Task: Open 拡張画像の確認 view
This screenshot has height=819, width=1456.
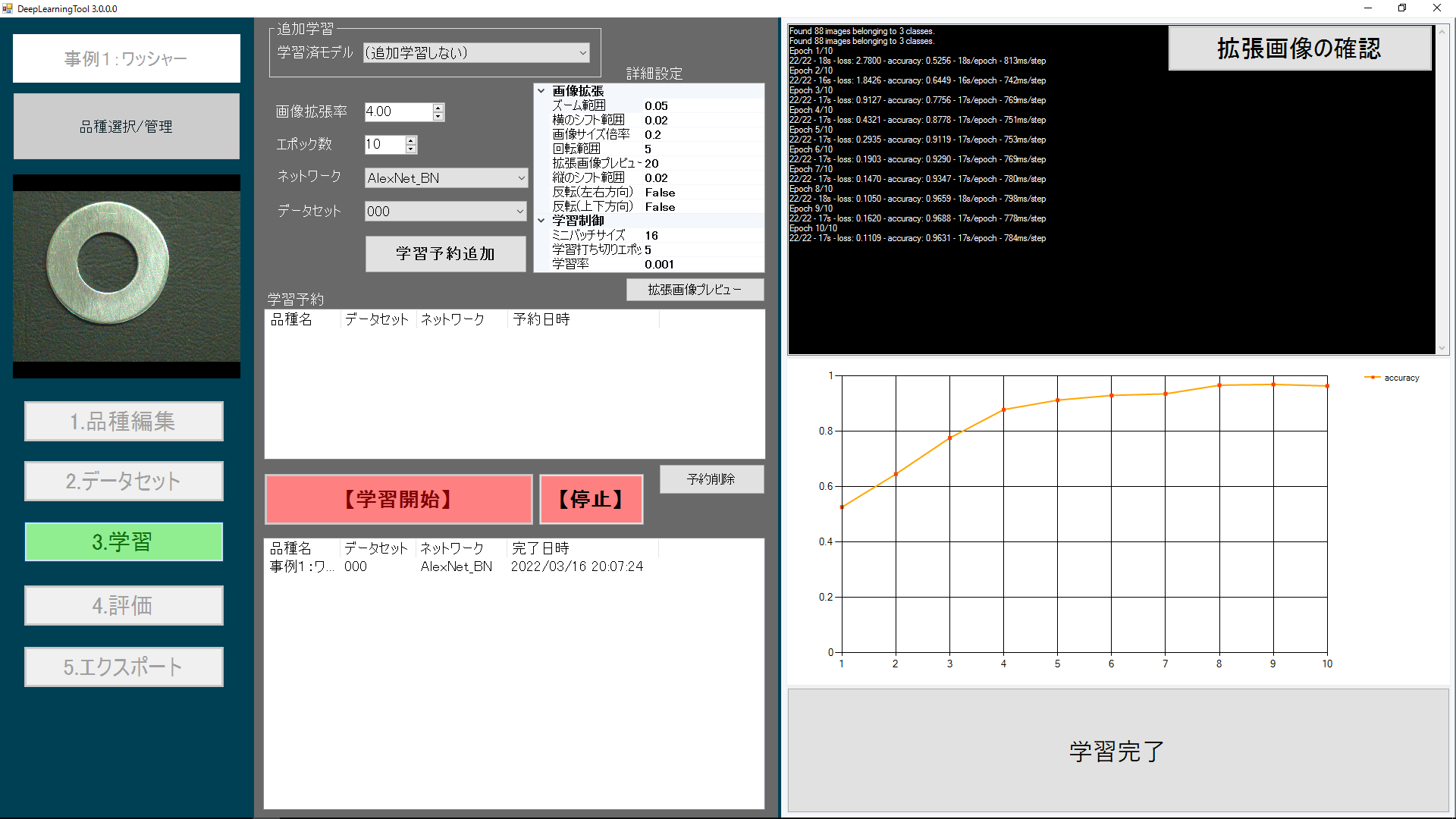Action: pyautogui.click(x=1299, y=49)
